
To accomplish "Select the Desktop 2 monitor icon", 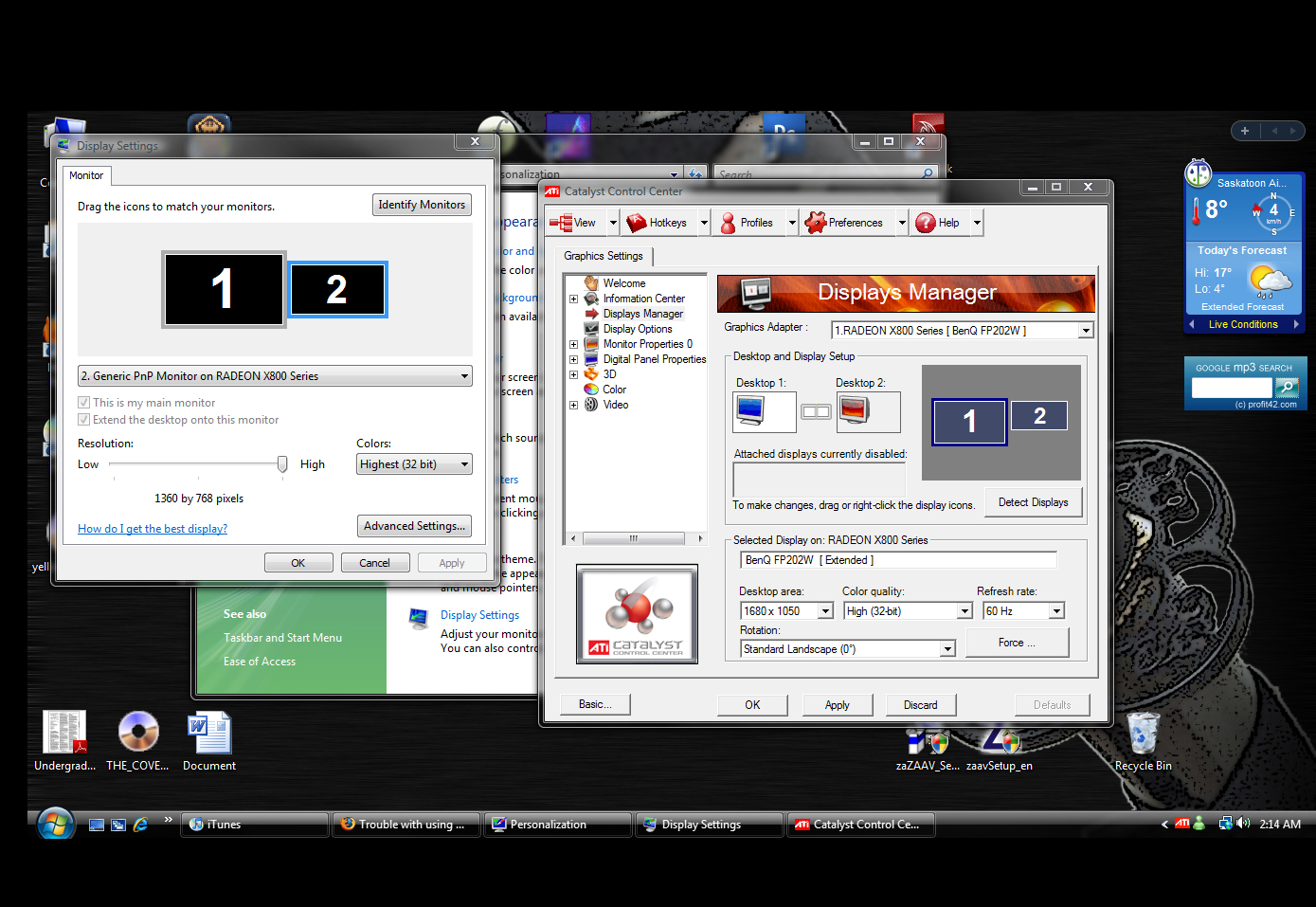I will 854,410.
